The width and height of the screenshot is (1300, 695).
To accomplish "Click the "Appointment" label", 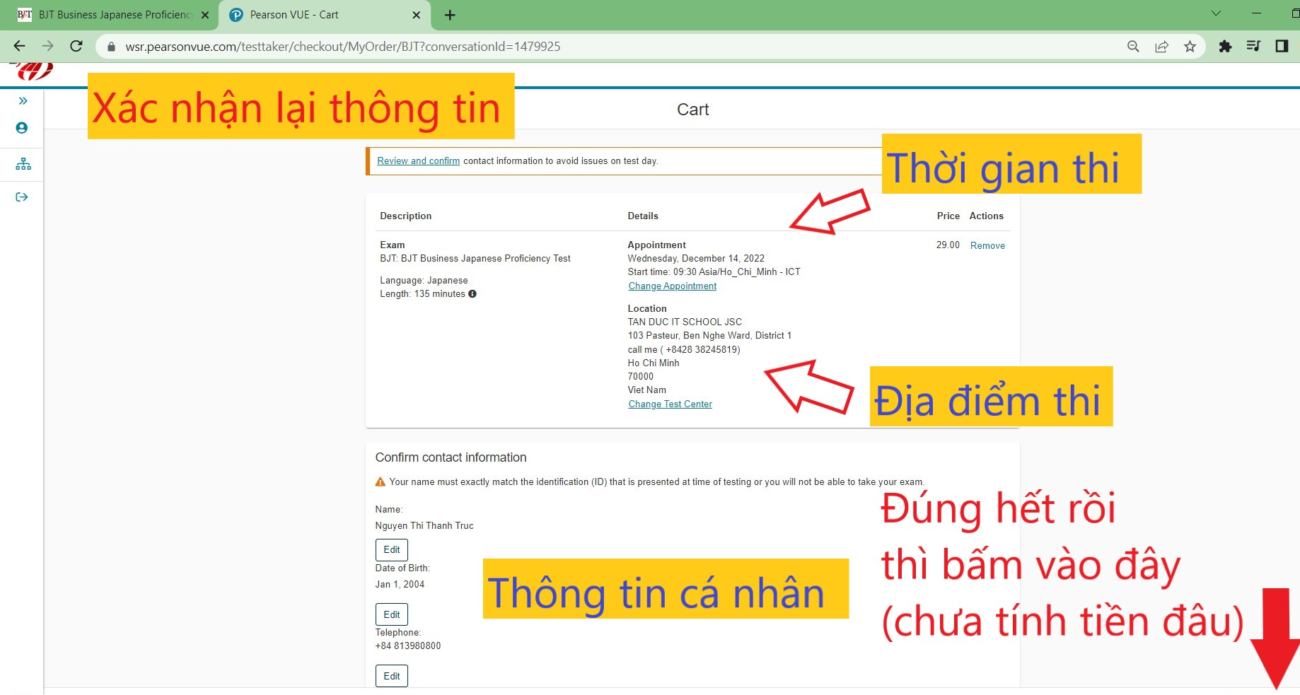I will pos(657,245).
